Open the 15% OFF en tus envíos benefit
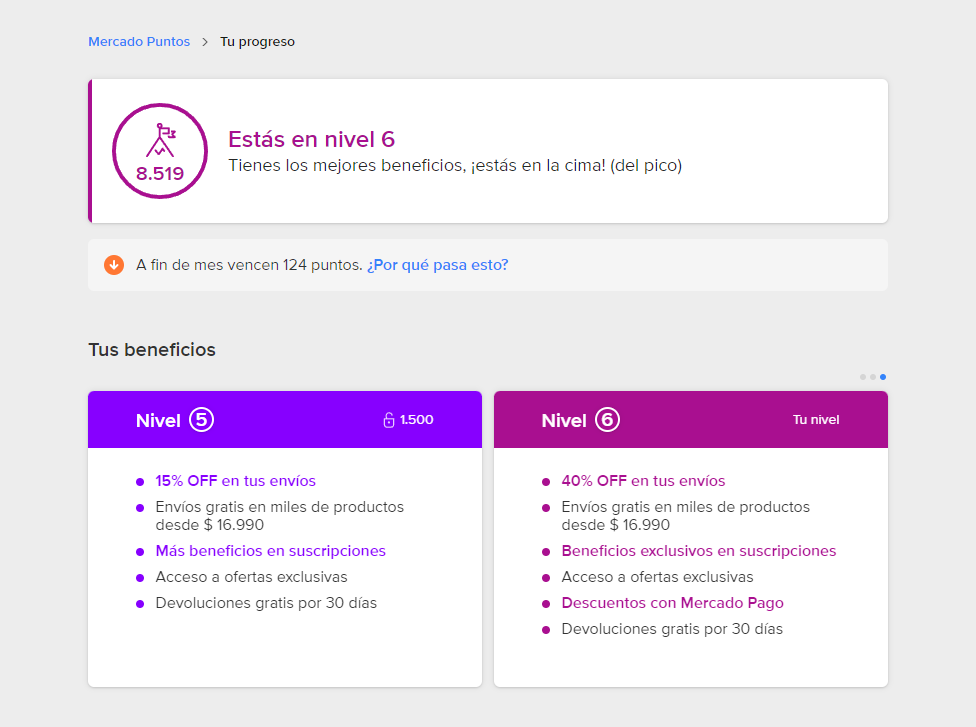Image resolution: width=976 pixels, height=727 pixels. coord(235,481)
